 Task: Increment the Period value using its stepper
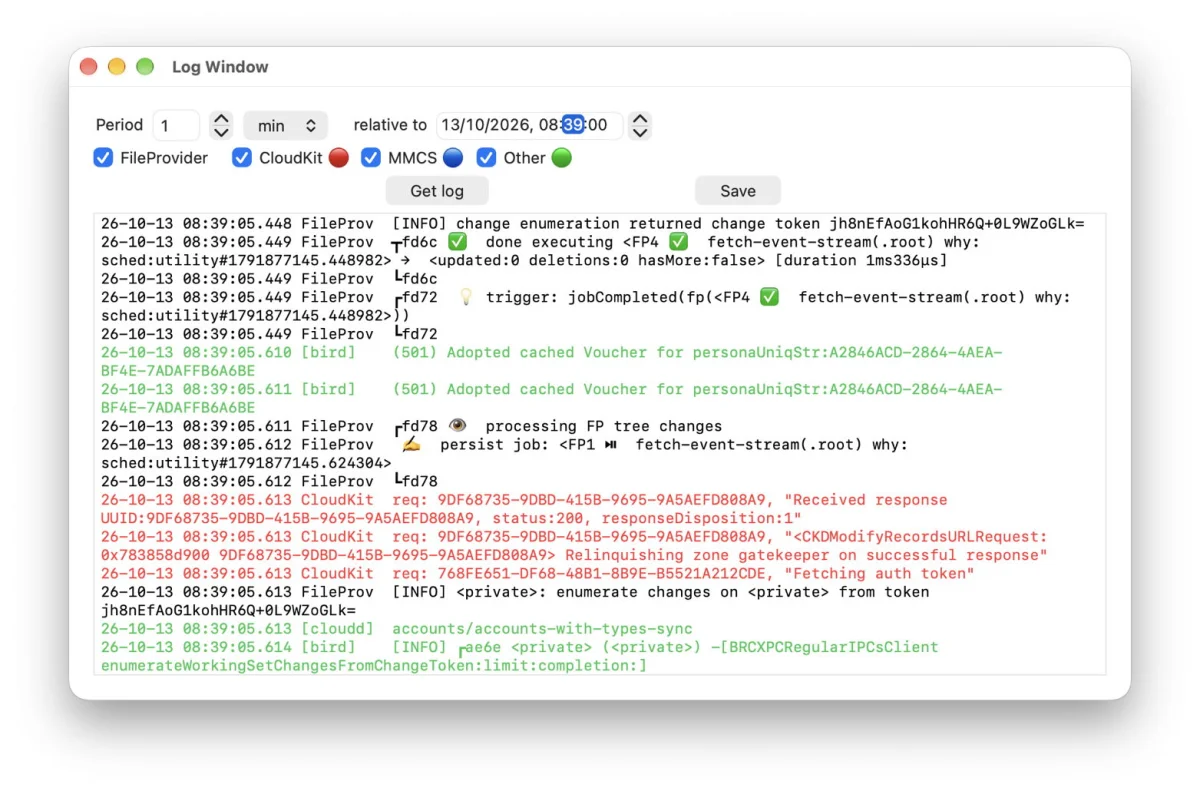(221, 119)
